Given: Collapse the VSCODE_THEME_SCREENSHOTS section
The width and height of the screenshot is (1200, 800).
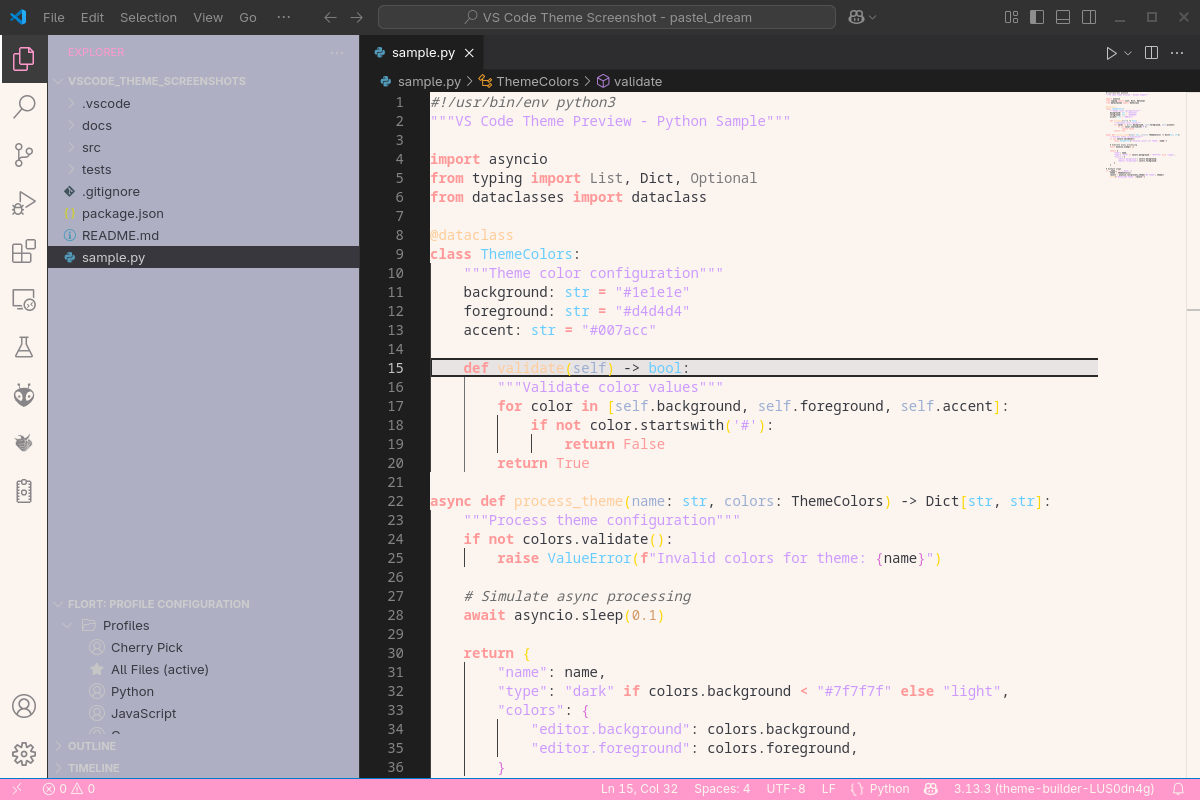Looking at the screenshot, I should (204, 81).
